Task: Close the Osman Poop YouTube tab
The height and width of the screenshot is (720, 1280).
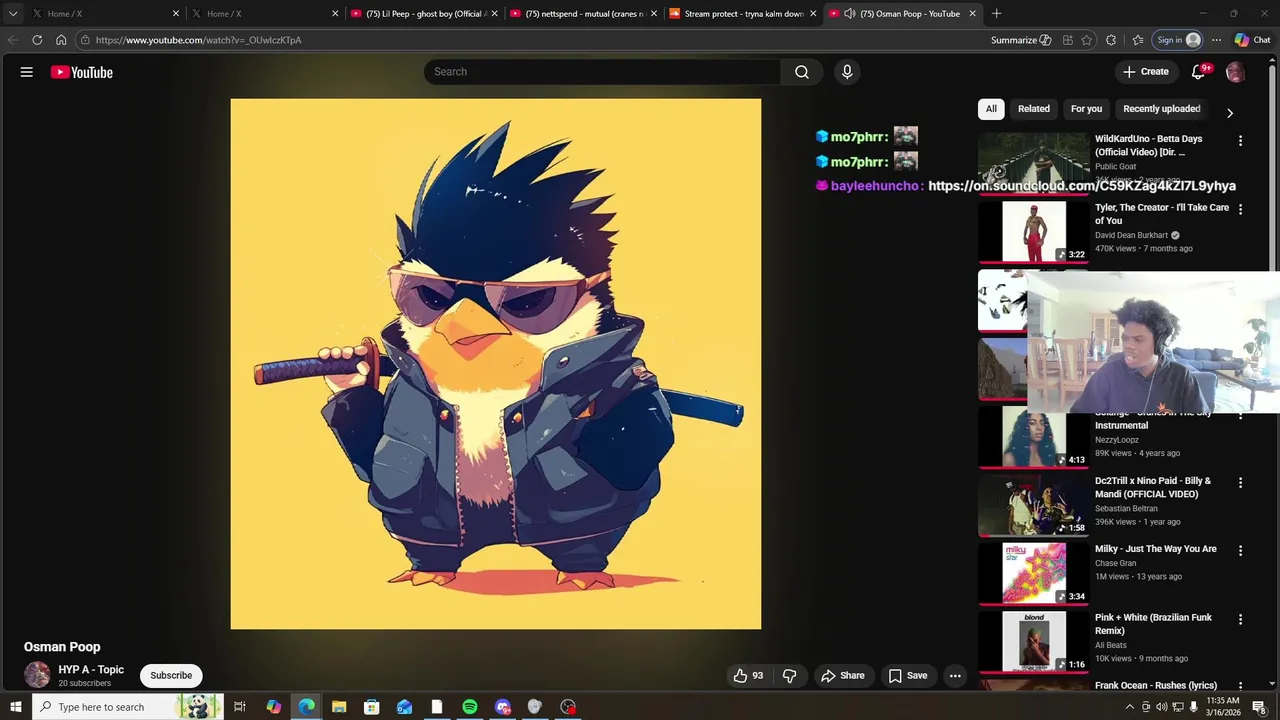Action: point(972,14)
